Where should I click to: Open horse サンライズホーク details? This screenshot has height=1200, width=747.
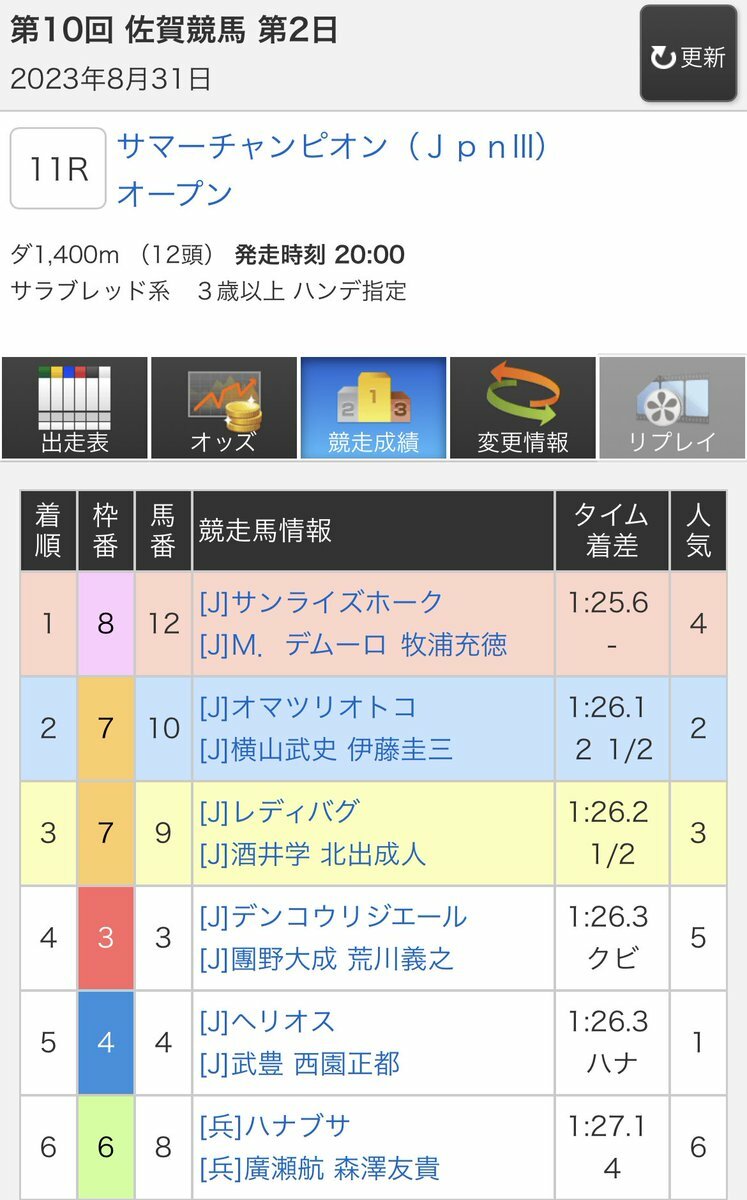(321, 602)
